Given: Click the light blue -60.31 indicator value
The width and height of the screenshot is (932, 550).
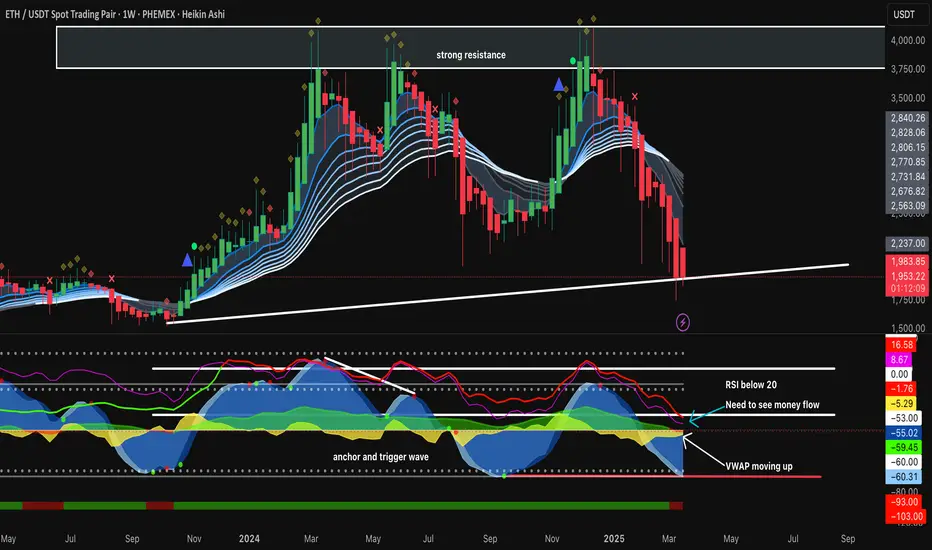Looking at the screenshot, I should [x=904, y=477].
